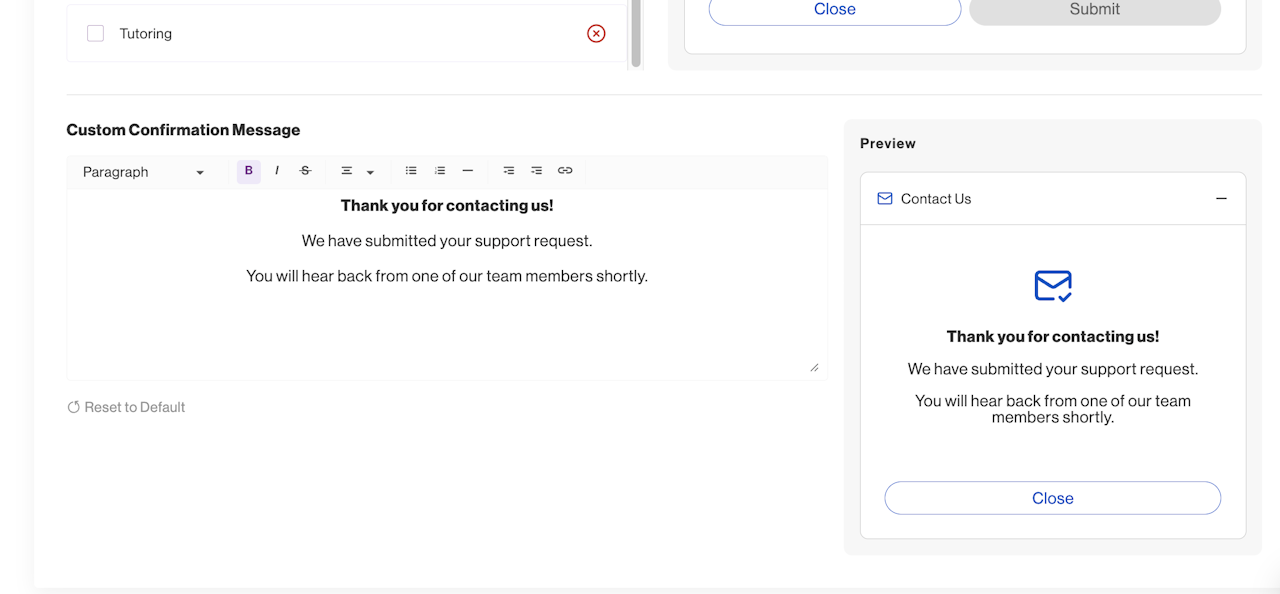1280x594 pixels.
Task: Insert a link using the link icon
Action: pos(565,171)
